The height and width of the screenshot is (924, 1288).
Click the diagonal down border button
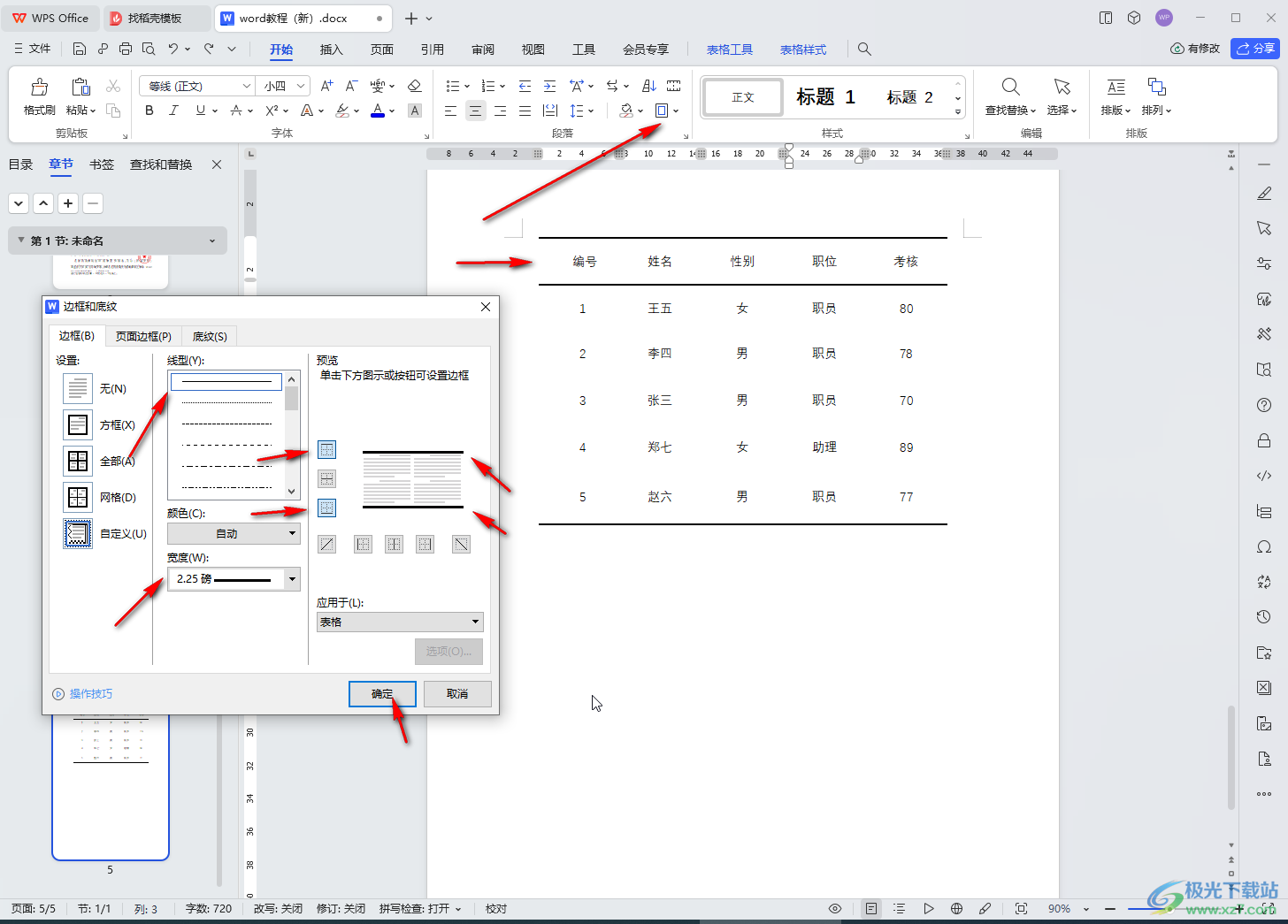[x=461, y=545]
